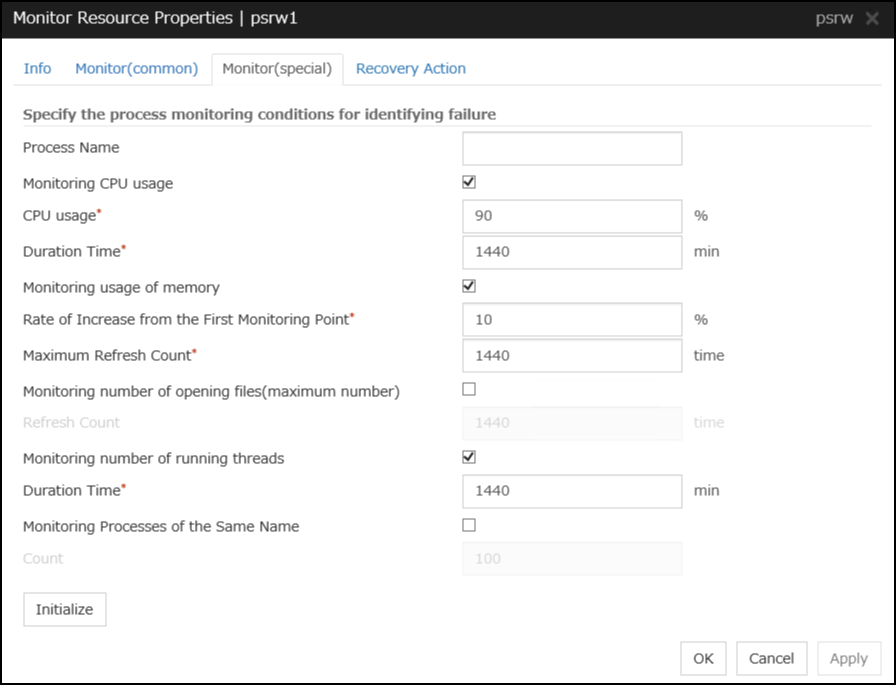Toggle Monitoring number of running threads

(469, 457)
